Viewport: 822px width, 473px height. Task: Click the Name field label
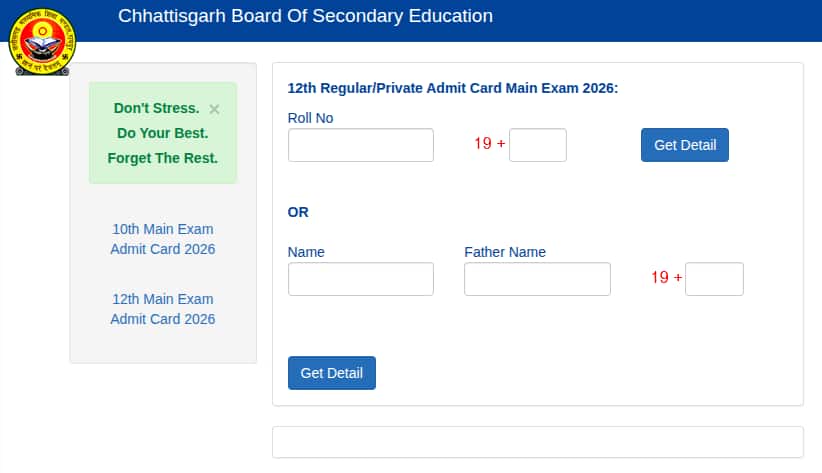tap(306, 252)
